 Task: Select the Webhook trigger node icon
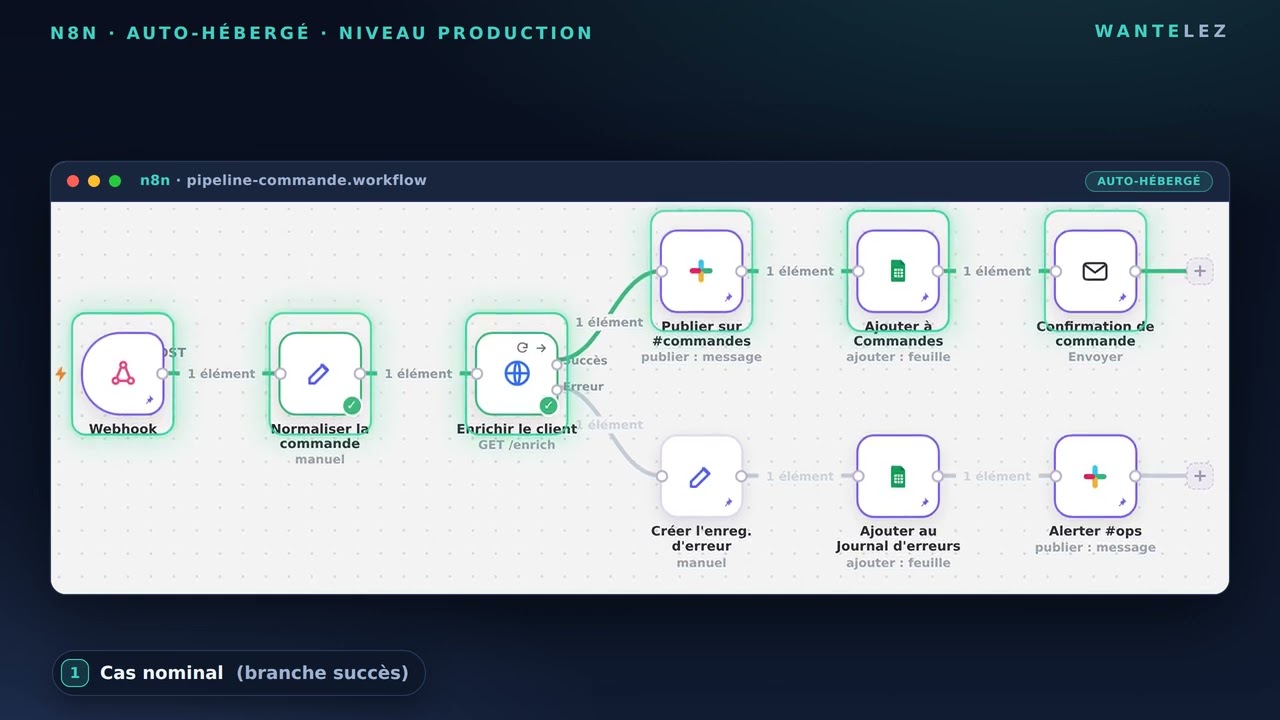coord(123,374)
